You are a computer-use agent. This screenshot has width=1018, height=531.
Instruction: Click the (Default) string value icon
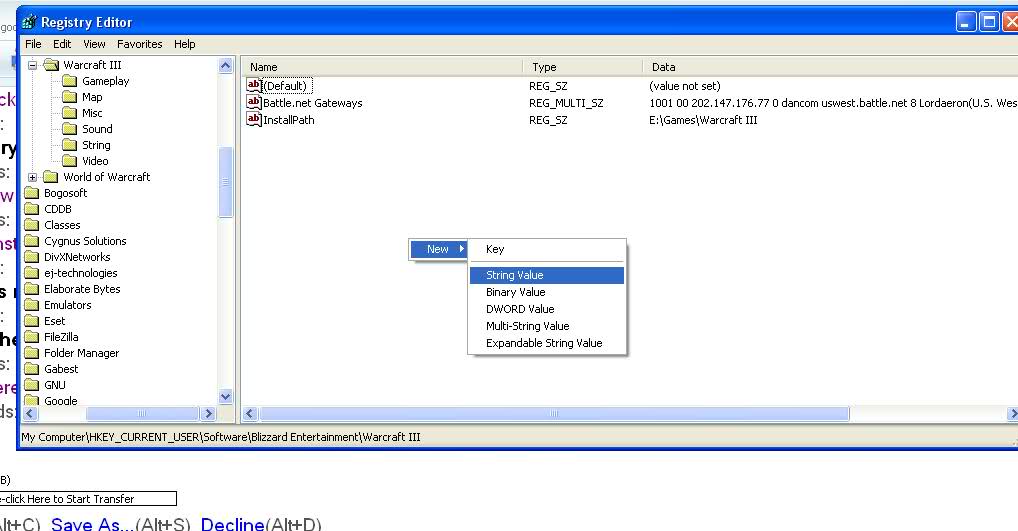tap(254, 85)
